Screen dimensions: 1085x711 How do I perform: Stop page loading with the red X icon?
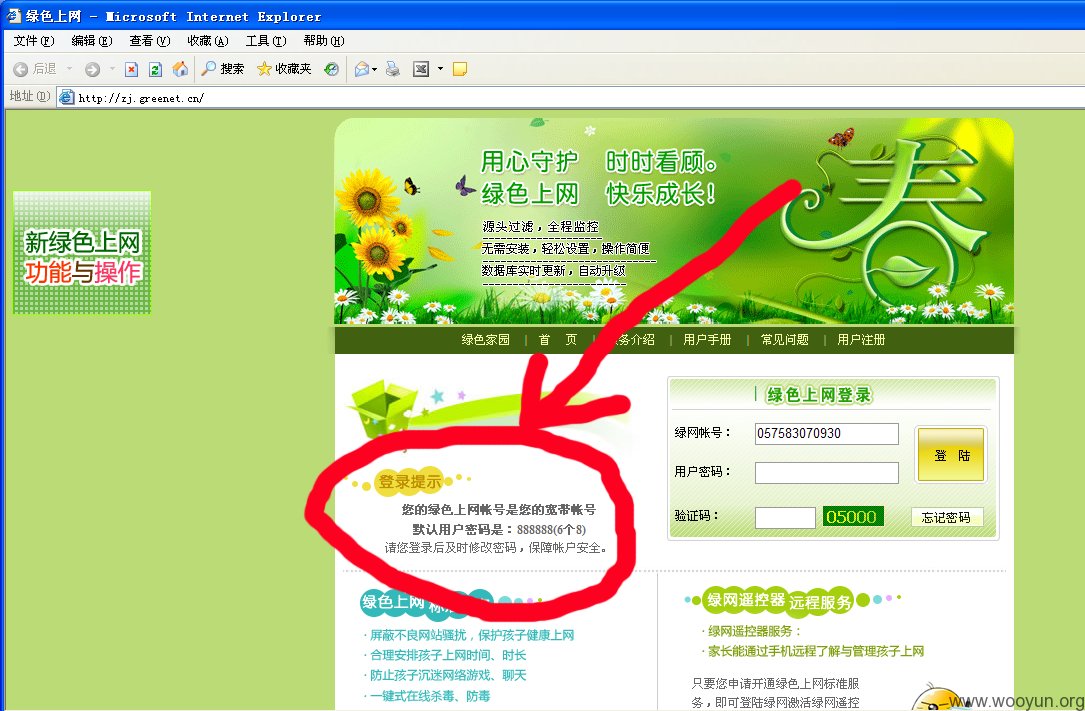click(x=131, y=68)
